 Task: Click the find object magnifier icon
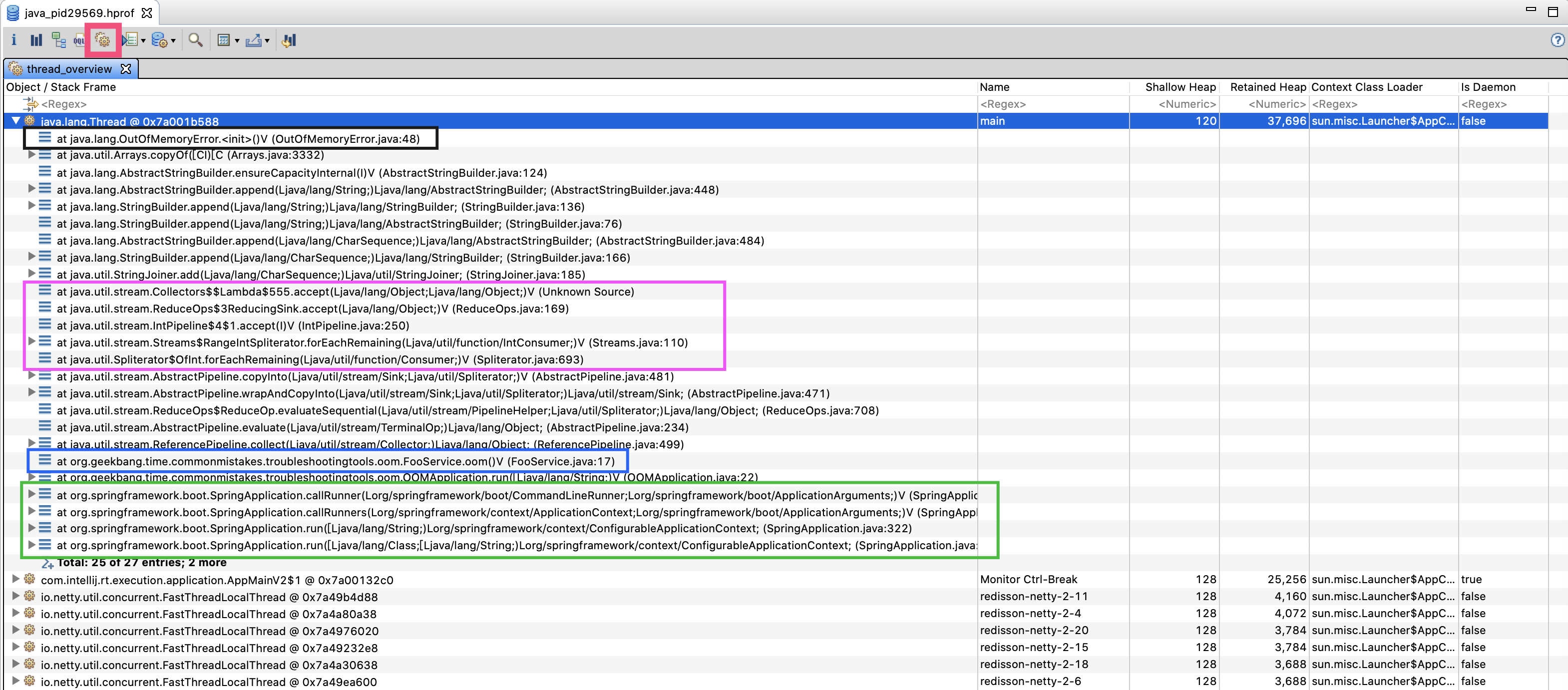pyautogui.click(x=195, y=40)
